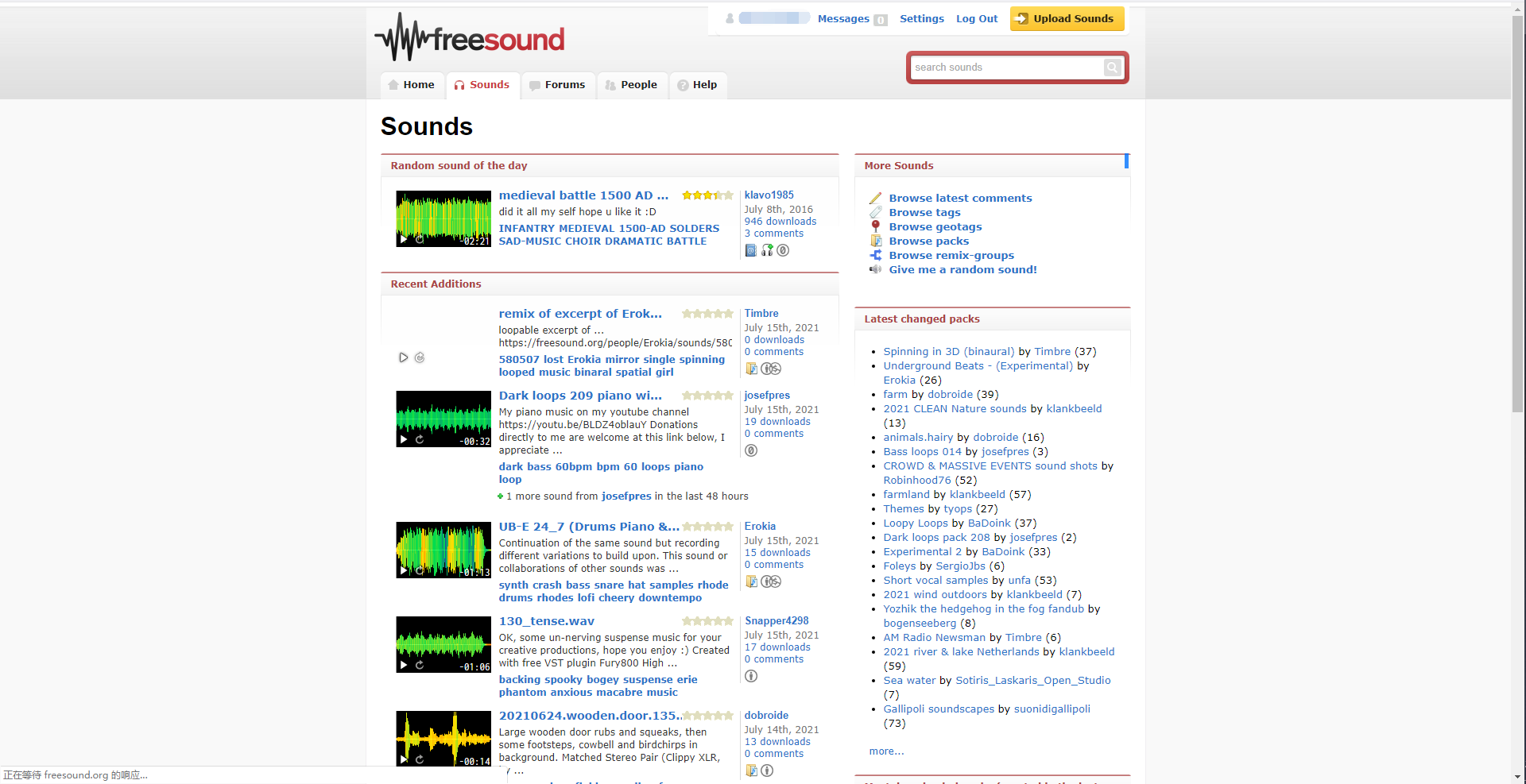Open the Help tab
1526x784 pixels.
tap(697, 85)
